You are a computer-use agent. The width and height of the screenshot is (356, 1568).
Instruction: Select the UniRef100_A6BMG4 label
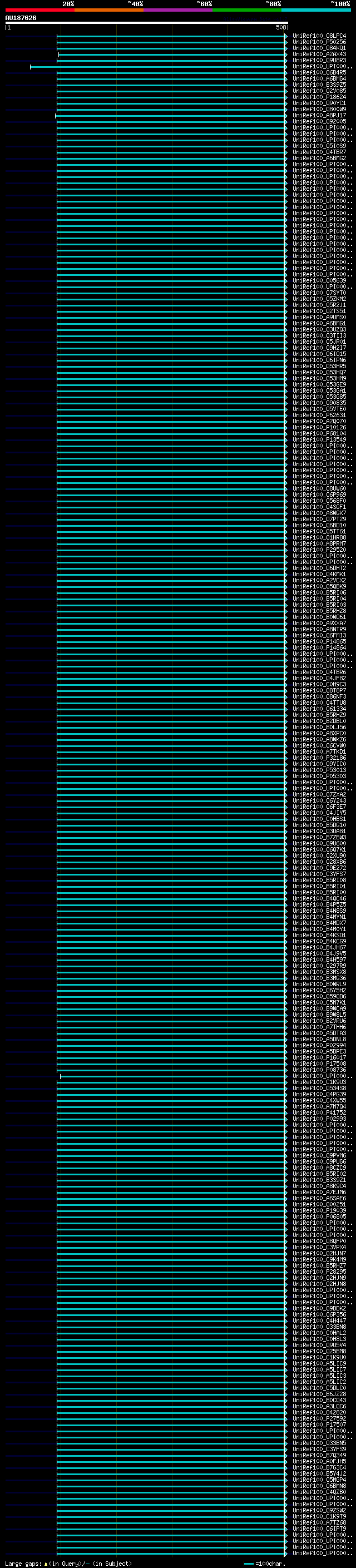[x=319, y=78]
